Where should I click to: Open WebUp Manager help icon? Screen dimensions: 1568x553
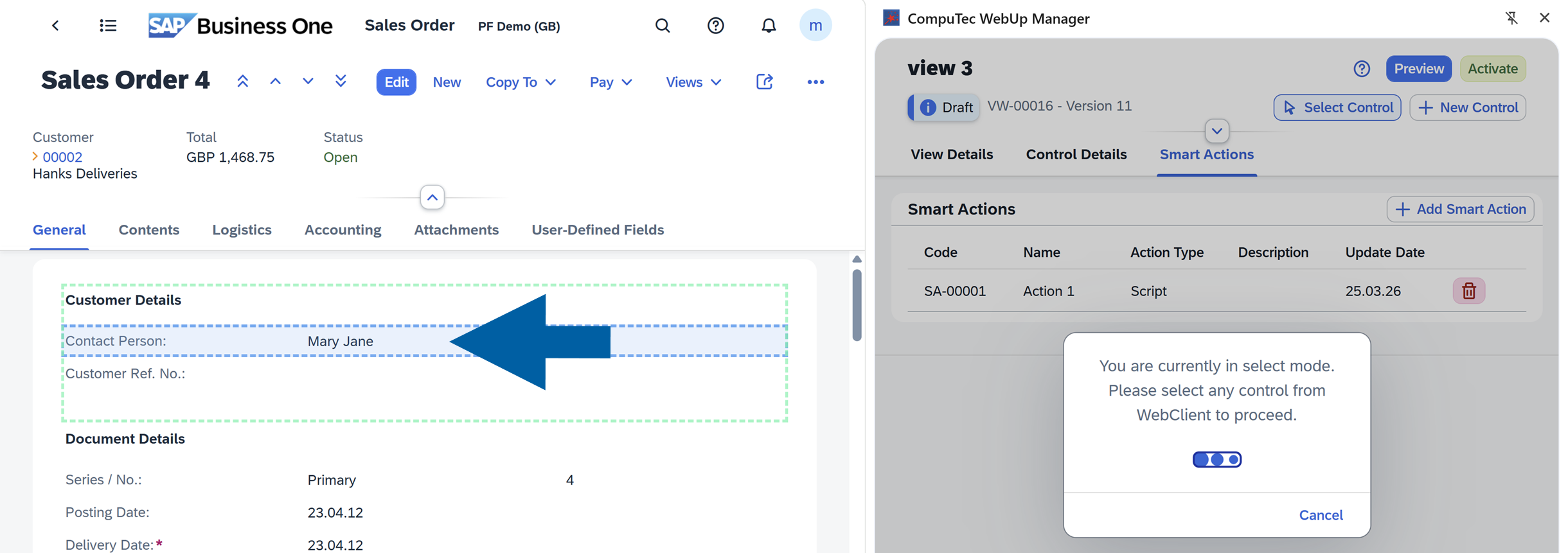(1362, 69)
